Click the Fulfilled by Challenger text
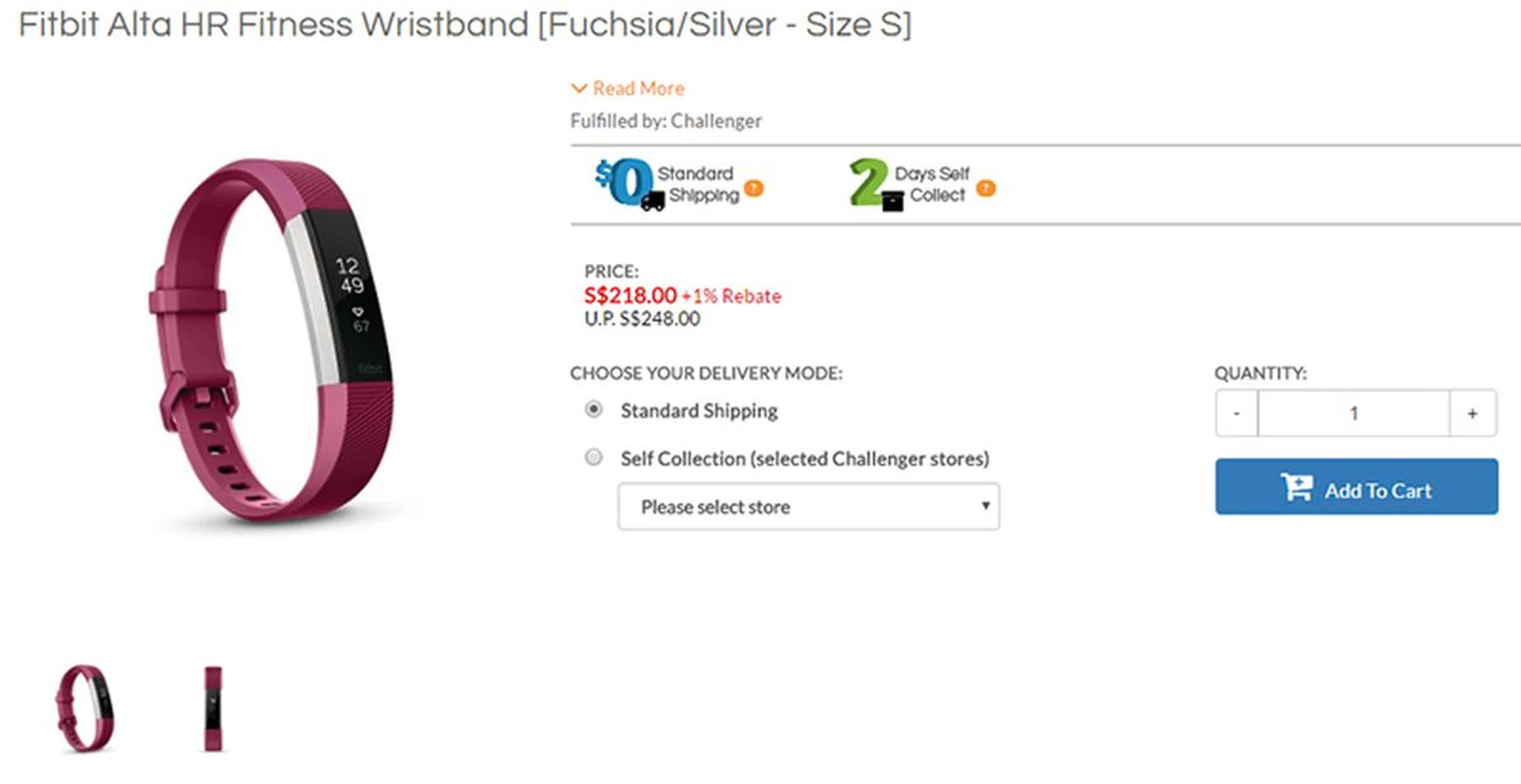 665,121
